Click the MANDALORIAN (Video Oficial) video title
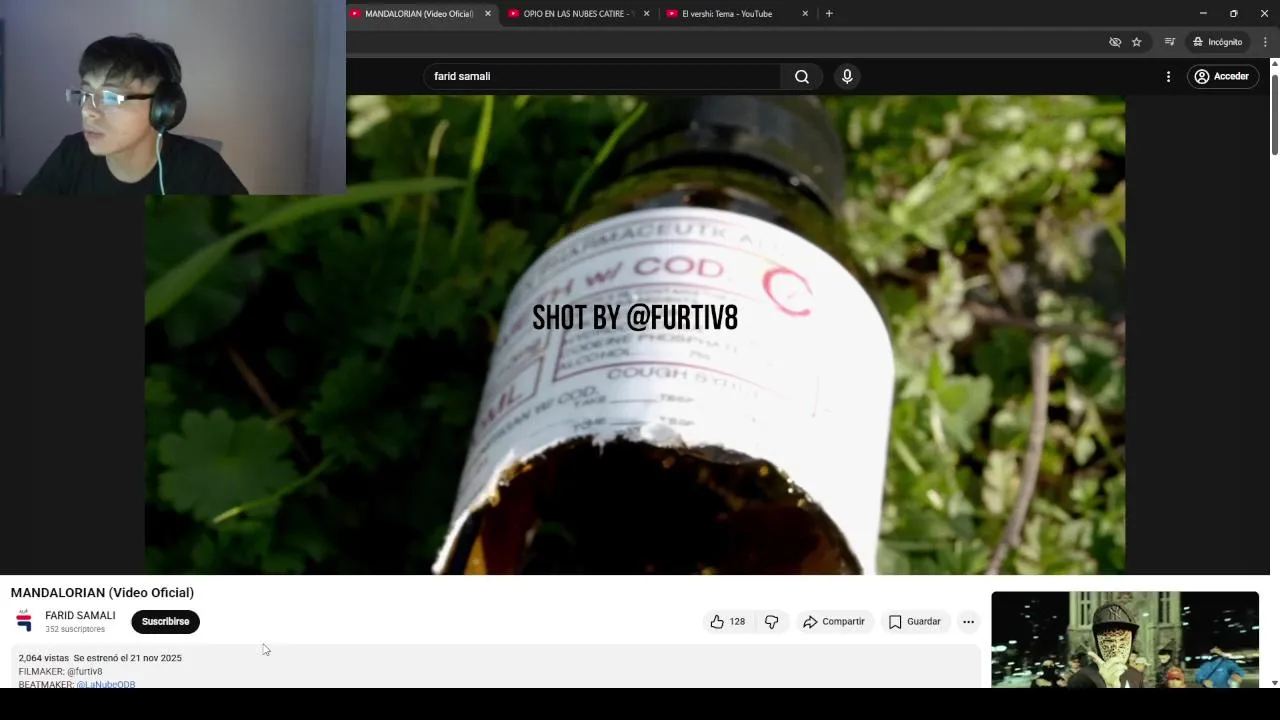The height and width of the screenshot is (720, 1280). coord(102,592)
